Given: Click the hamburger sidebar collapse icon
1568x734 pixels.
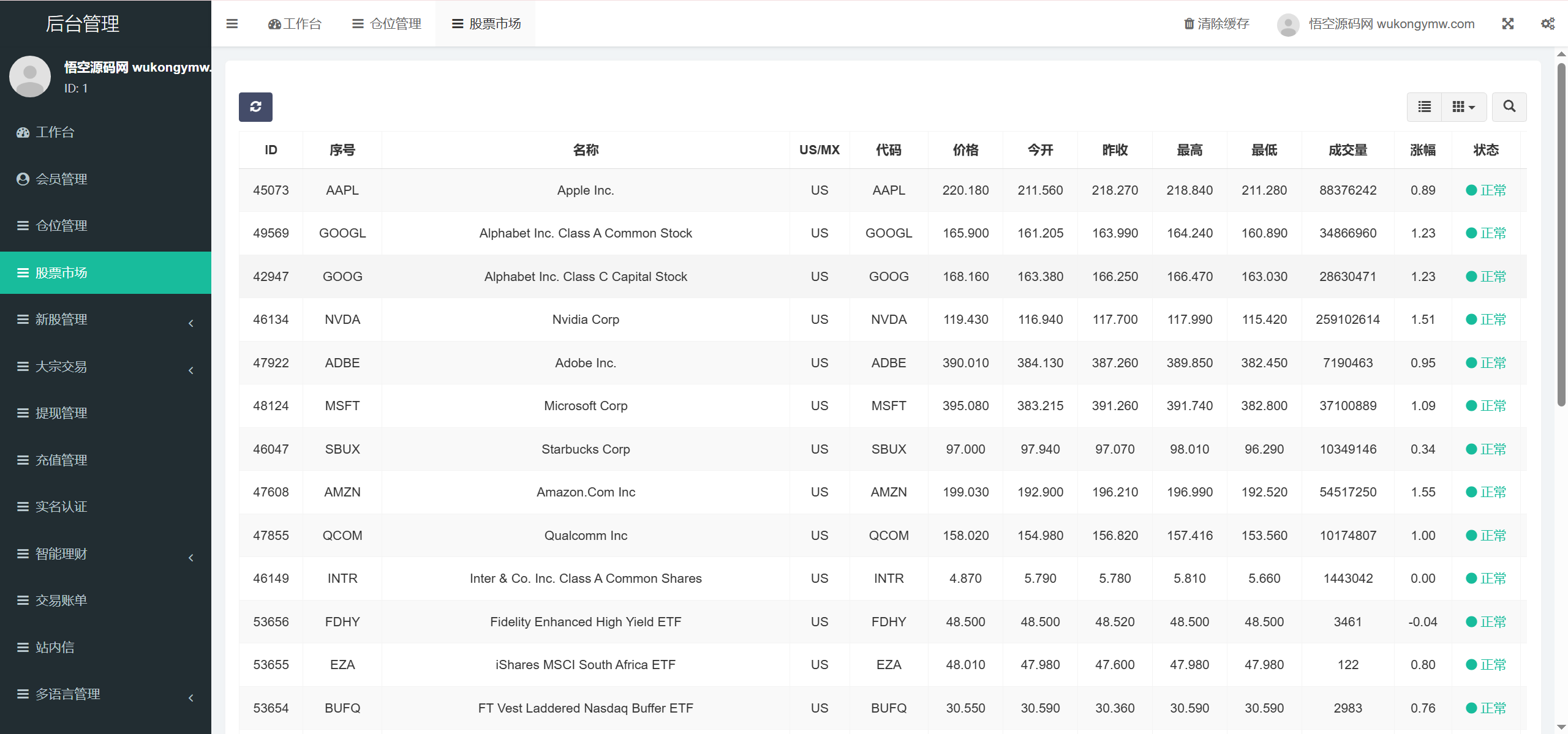Looking at the screenshot, I should point(232,24).
